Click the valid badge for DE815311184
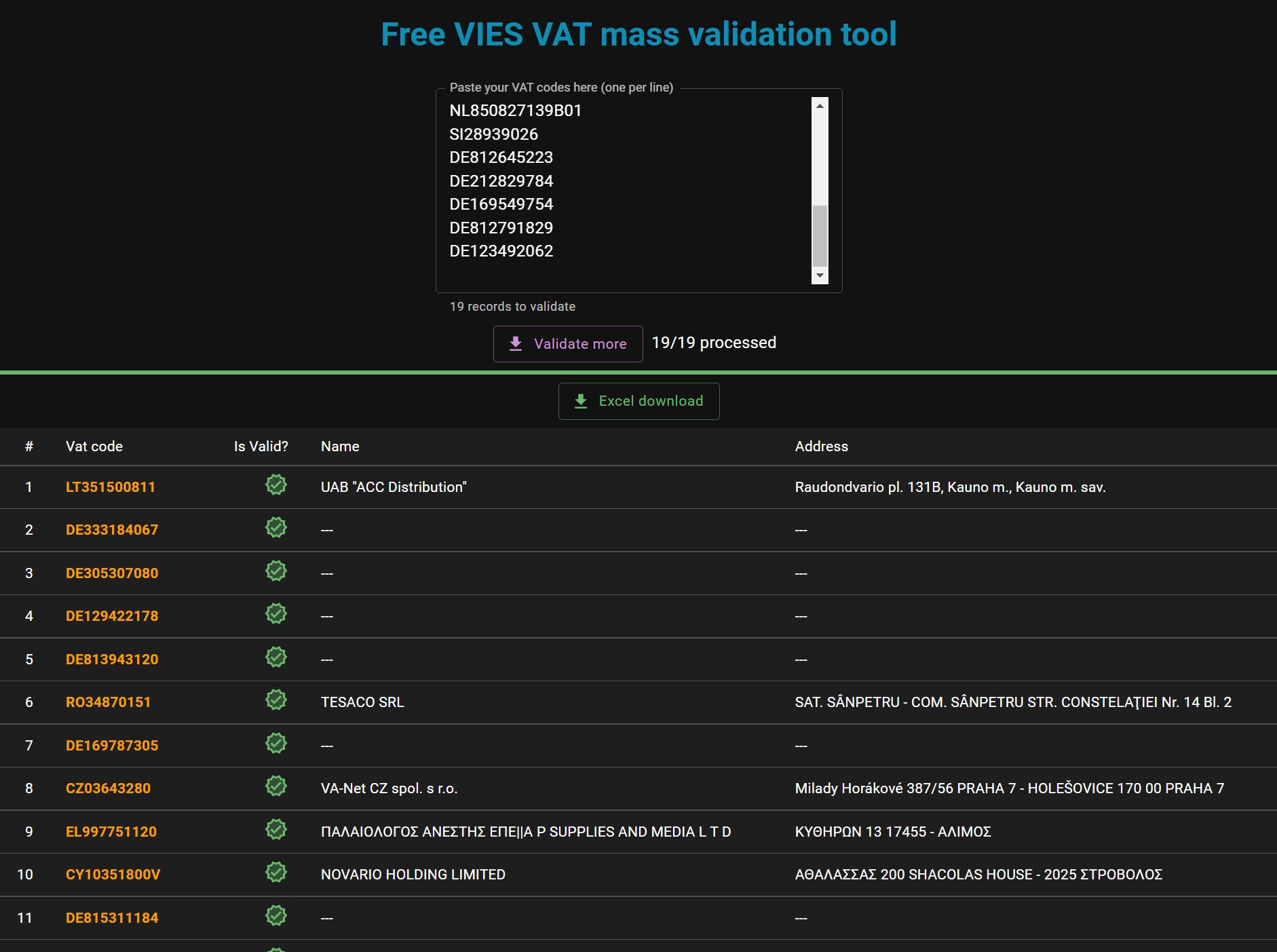The width and height of the screenshot is (1277, 952). click(275, 916)
